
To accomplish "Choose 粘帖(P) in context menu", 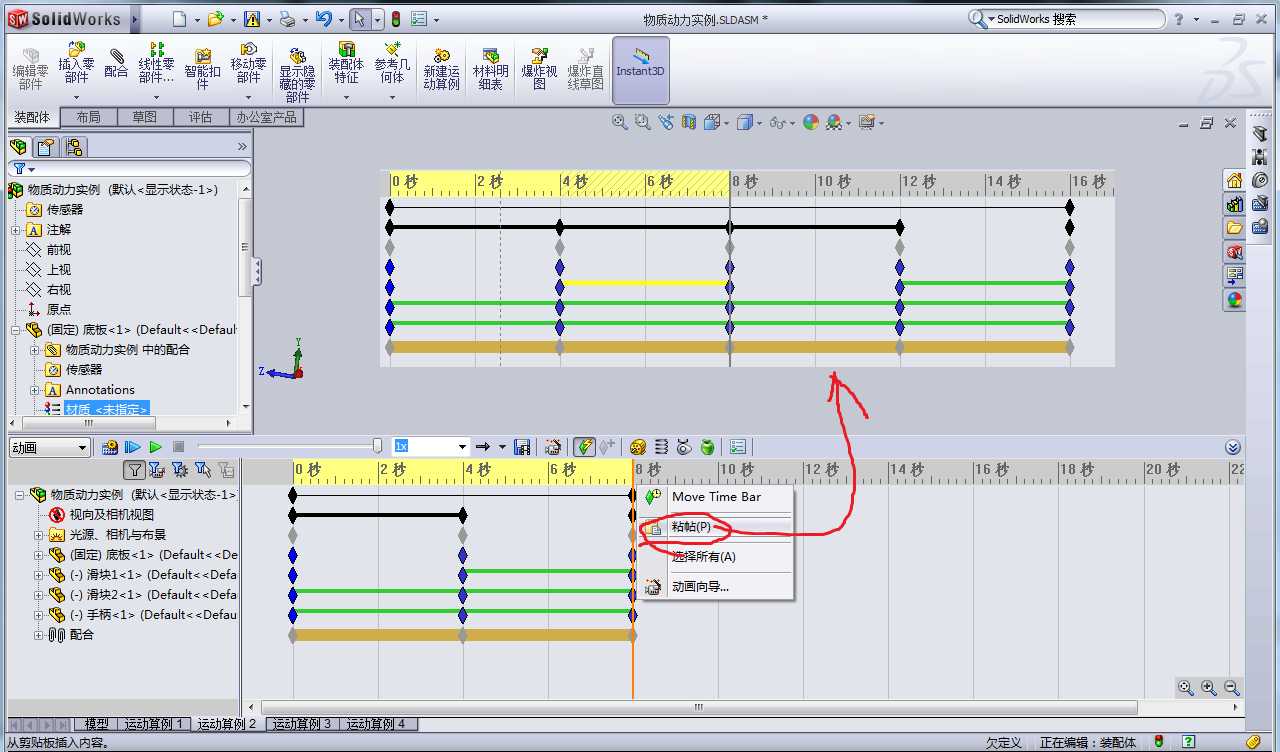I will (716, 527).
